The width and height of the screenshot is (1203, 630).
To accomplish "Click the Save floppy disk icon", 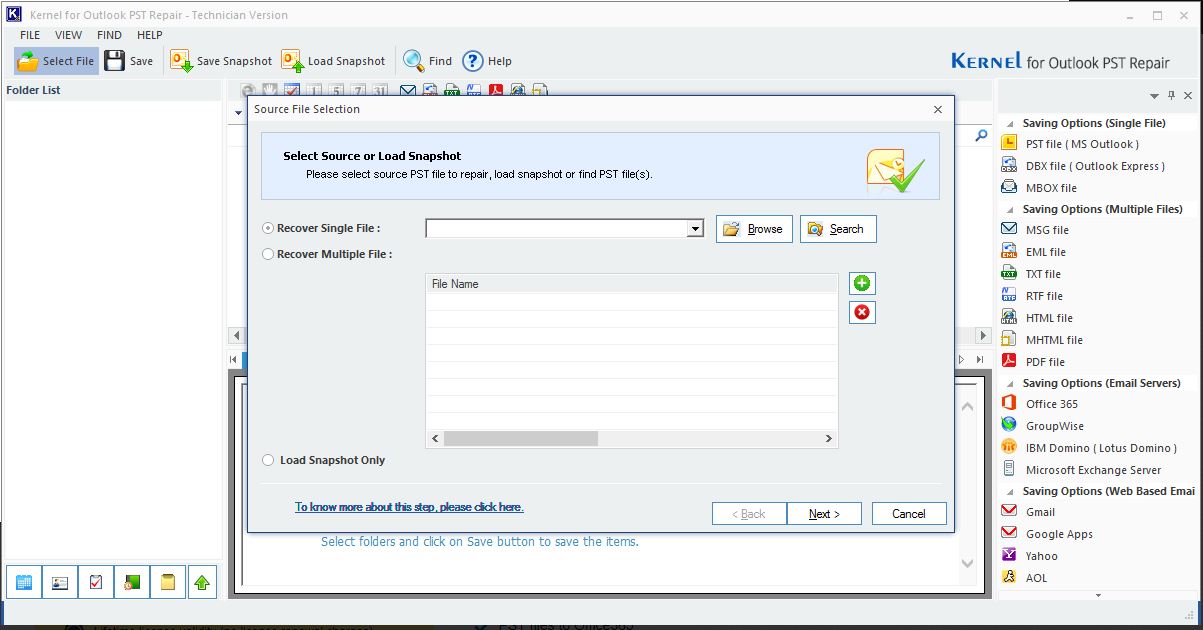I will [114, 61].
